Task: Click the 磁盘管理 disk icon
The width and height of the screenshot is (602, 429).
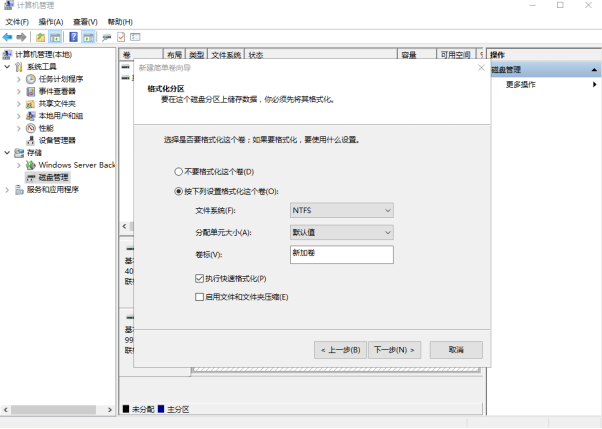Action: [31, 177]
